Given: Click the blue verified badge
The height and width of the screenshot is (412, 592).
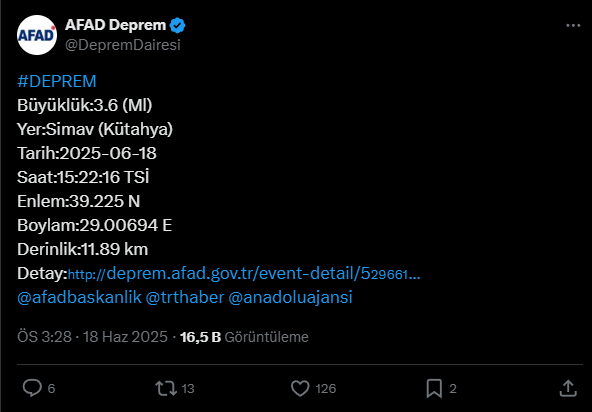Looking at the screenshot, I should 177,25.
